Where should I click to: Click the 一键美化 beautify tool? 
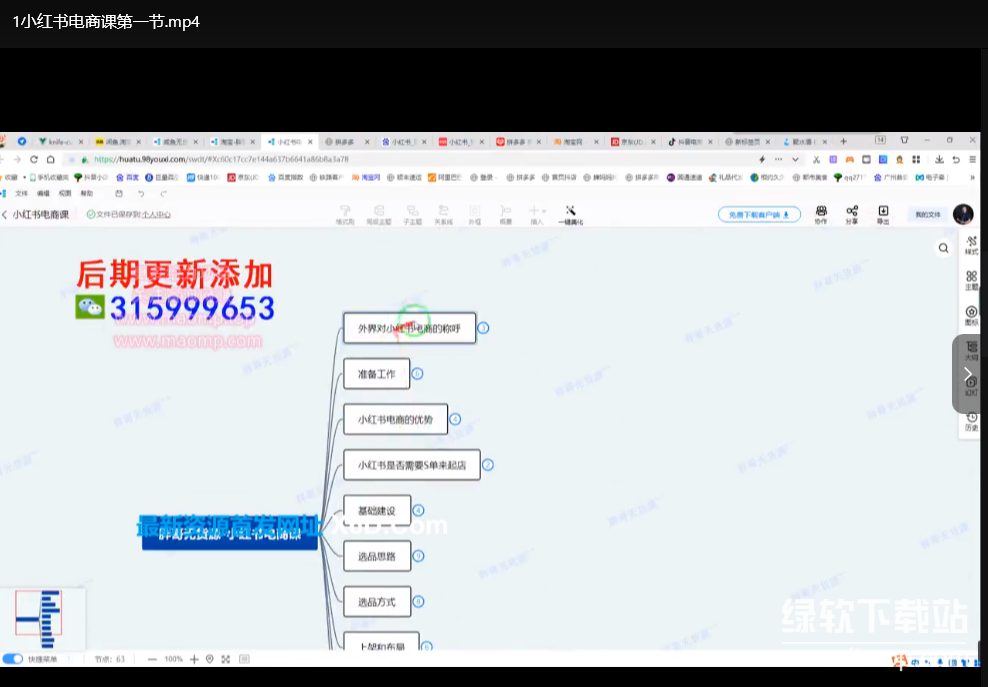point(570,214)
